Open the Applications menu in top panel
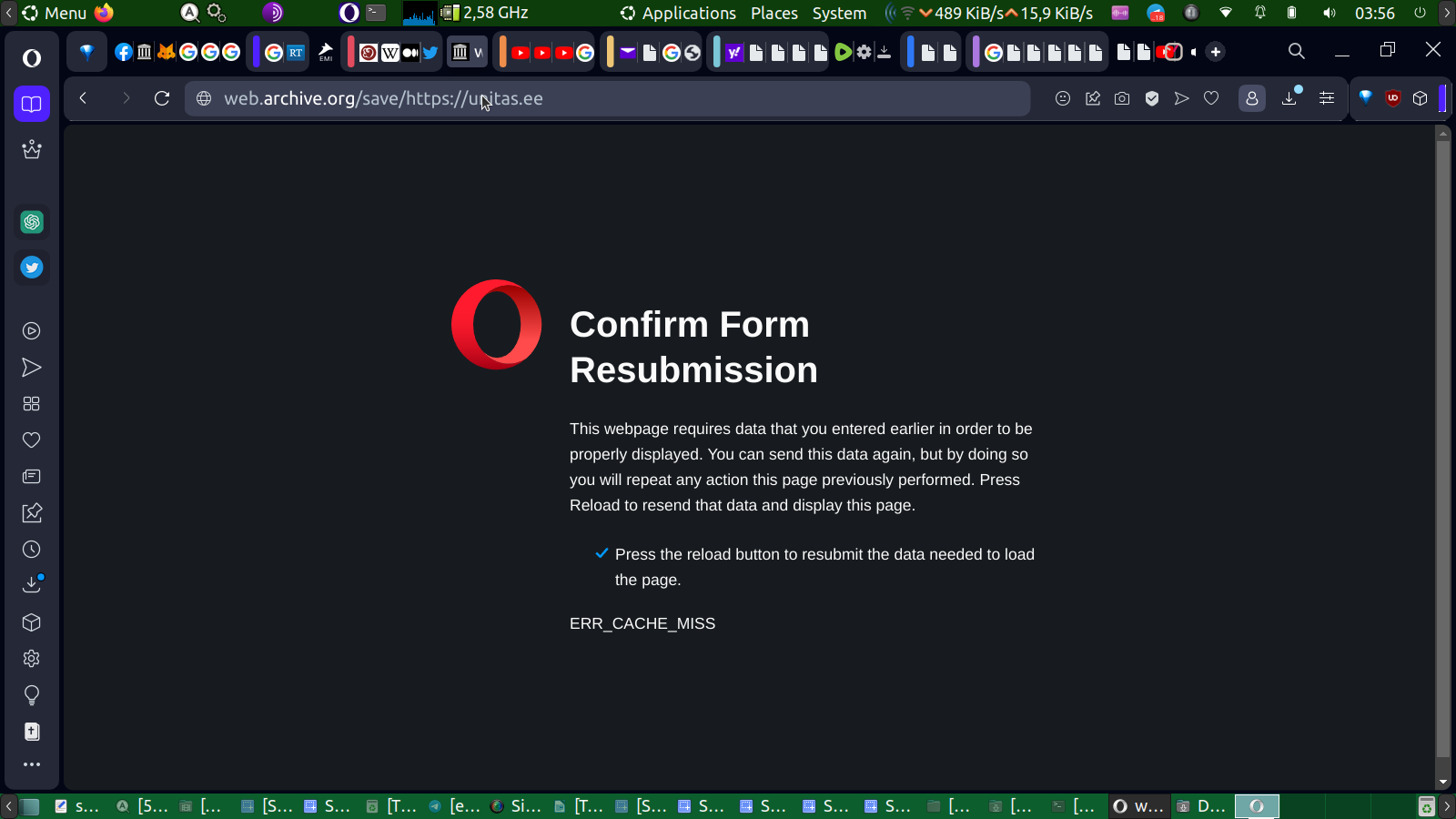This screenshot has height=819, width=1456. click(x=678, y=13)
